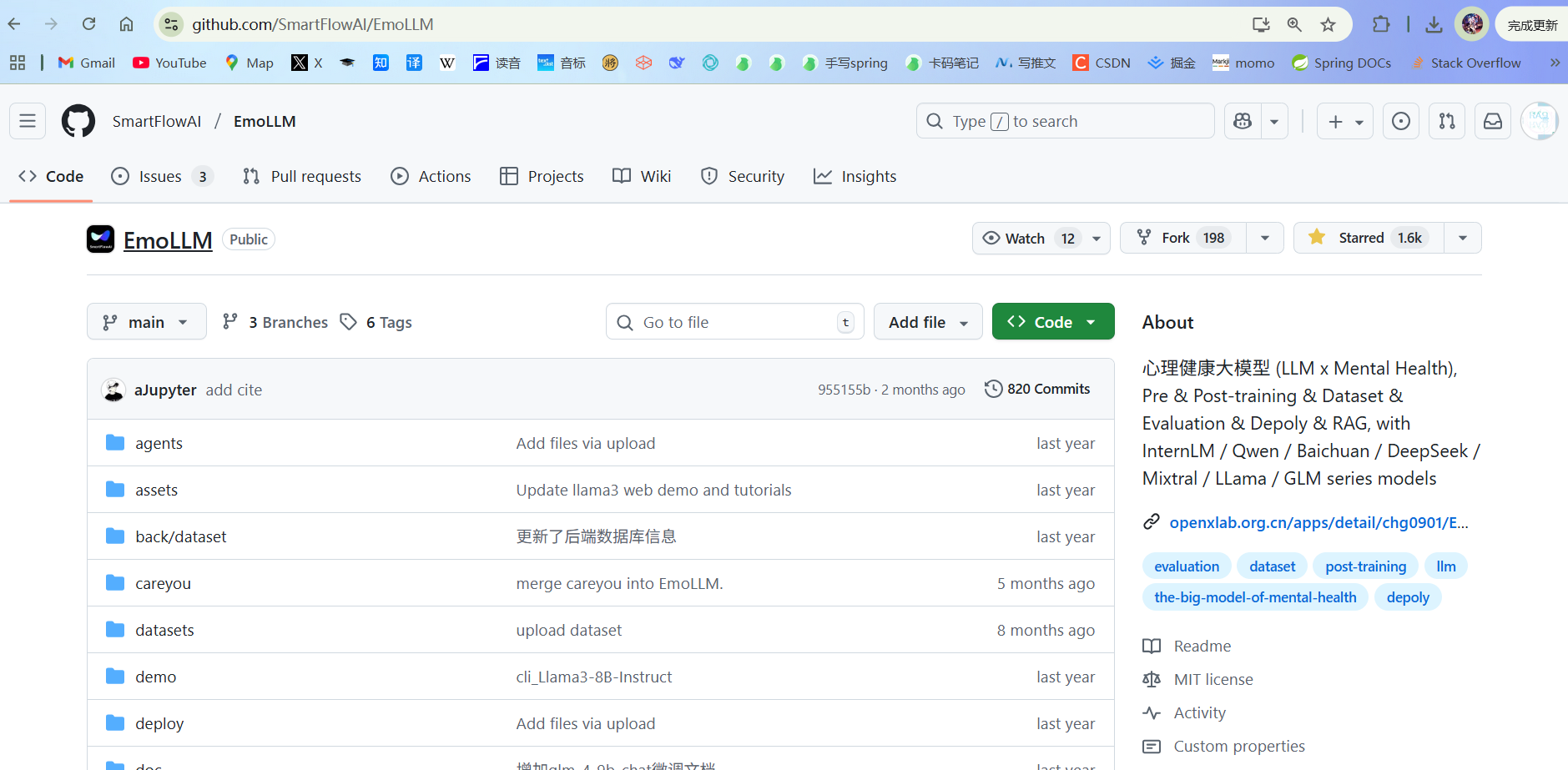This screenshot has width=1568, height=770.
Task: Open the openxlab.org.cn project link
Action: click(x=1318, y=522)
